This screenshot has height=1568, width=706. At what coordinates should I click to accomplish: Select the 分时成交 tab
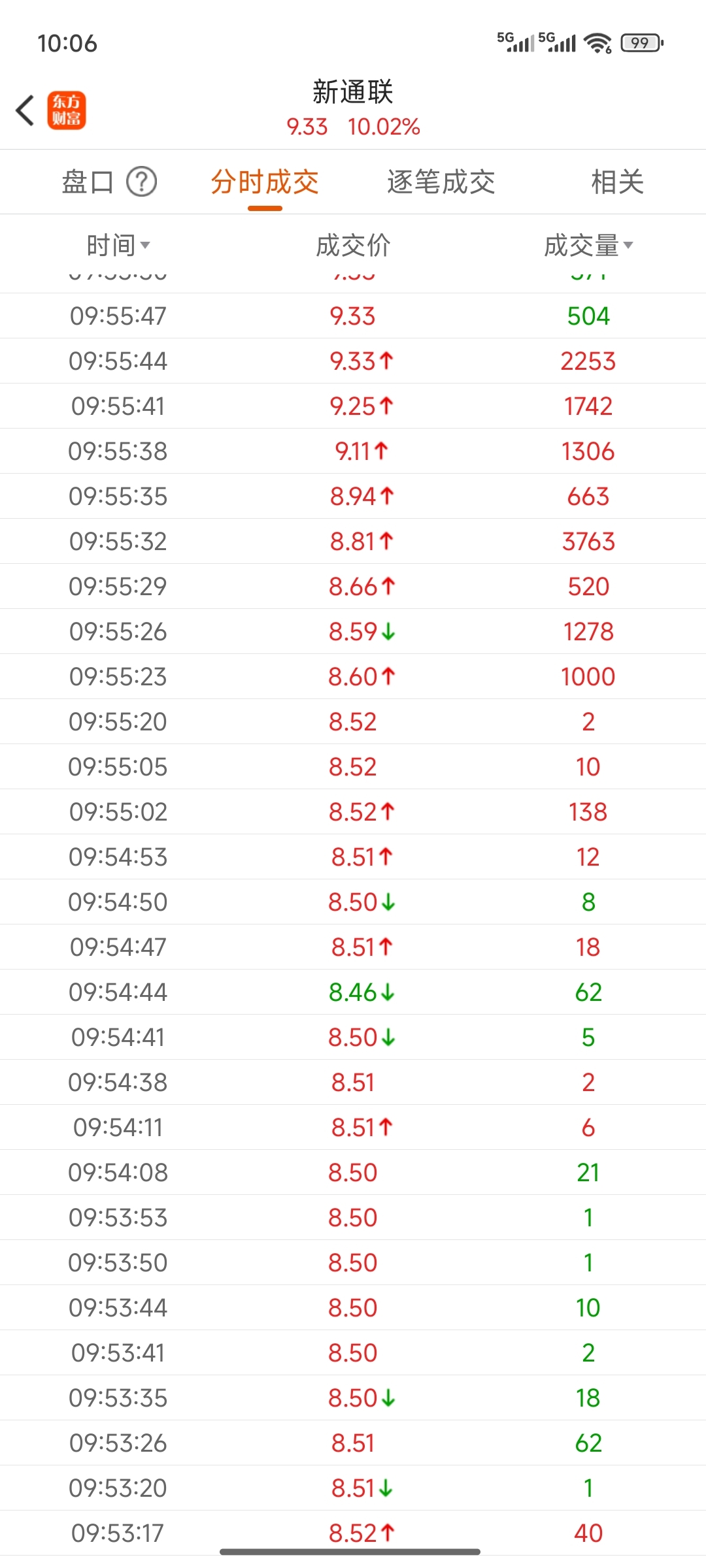(265, 182)
